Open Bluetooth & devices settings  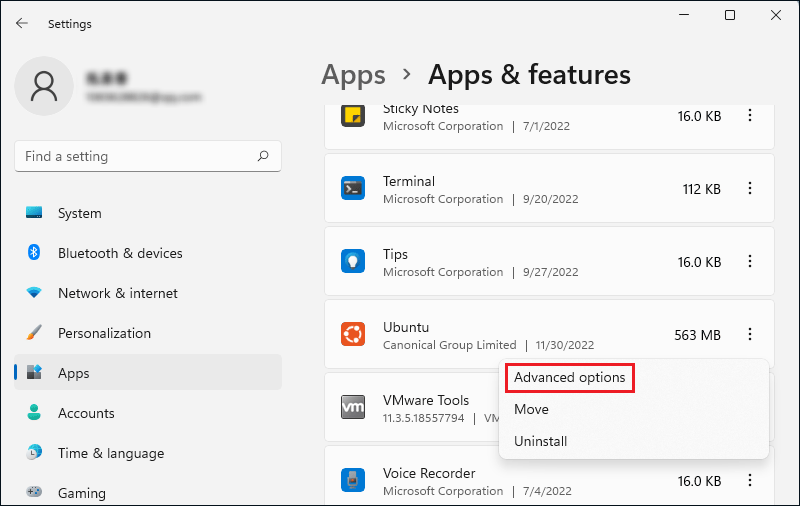tap(148, 253)
